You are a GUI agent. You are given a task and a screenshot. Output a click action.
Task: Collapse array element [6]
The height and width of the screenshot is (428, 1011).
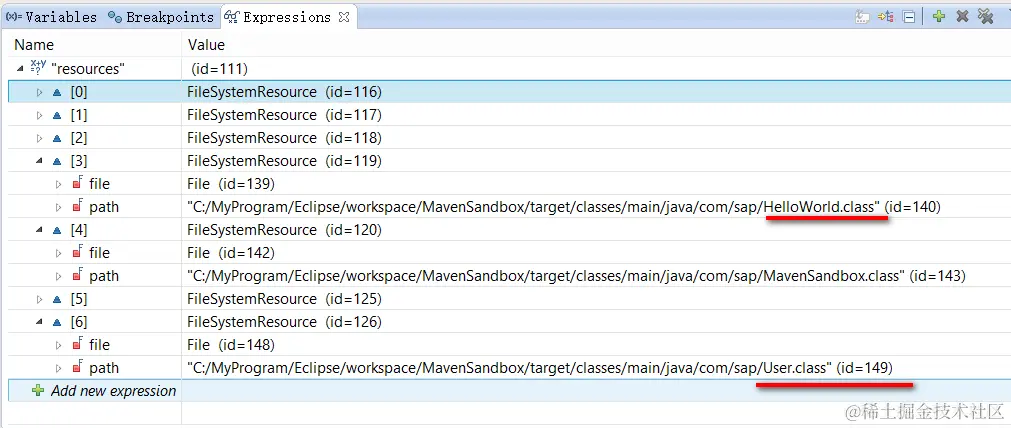coord(39,322)
